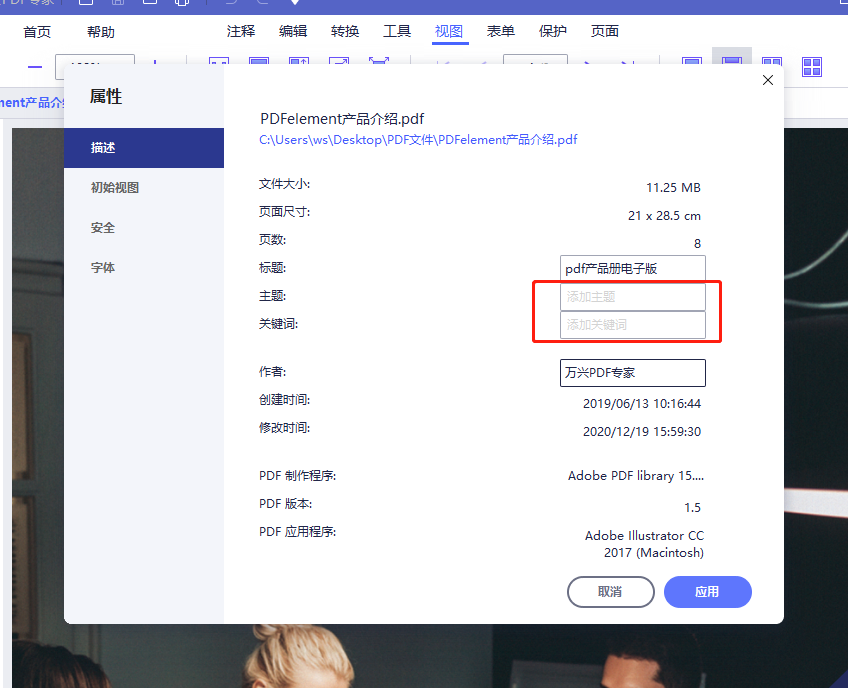Open the 保护 ribbon tab
848x688 pixels.
(x=552, y=31)
